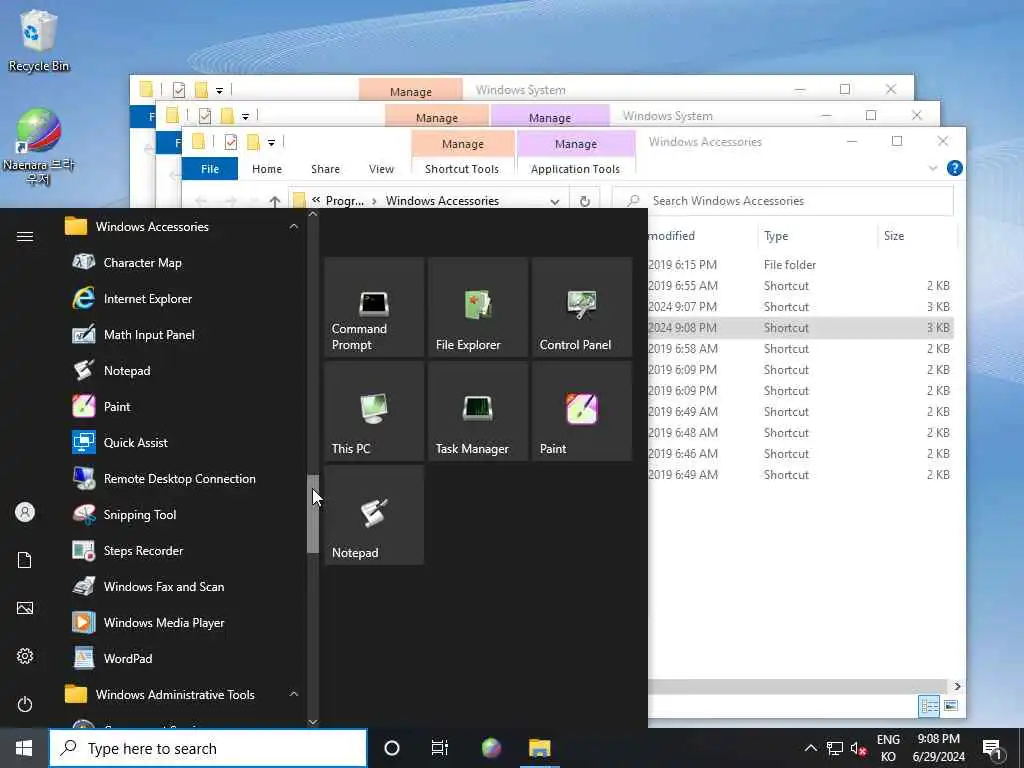
Task: Open Math Input Panel
Action: pyautogui.click(x=149, y=334)
